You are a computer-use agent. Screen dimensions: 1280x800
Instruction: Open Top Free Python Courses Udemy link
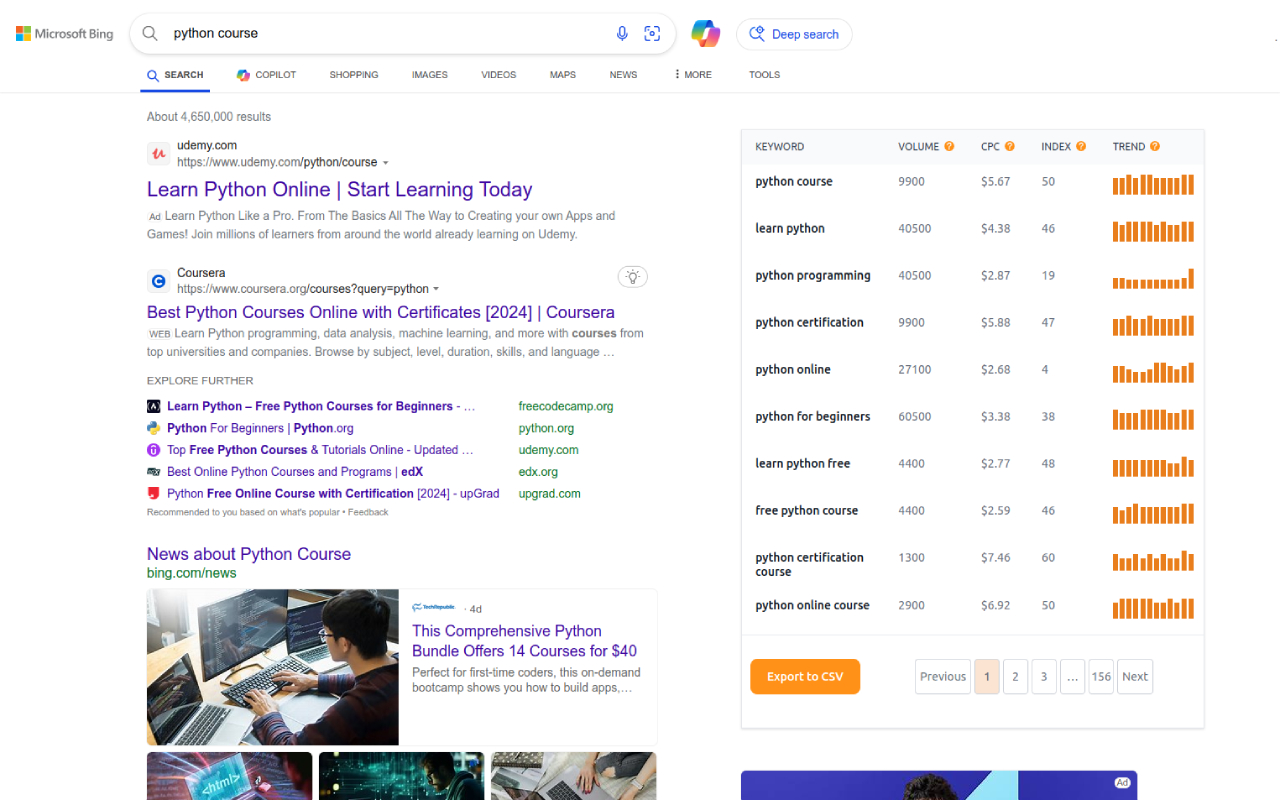pos(320,450)
